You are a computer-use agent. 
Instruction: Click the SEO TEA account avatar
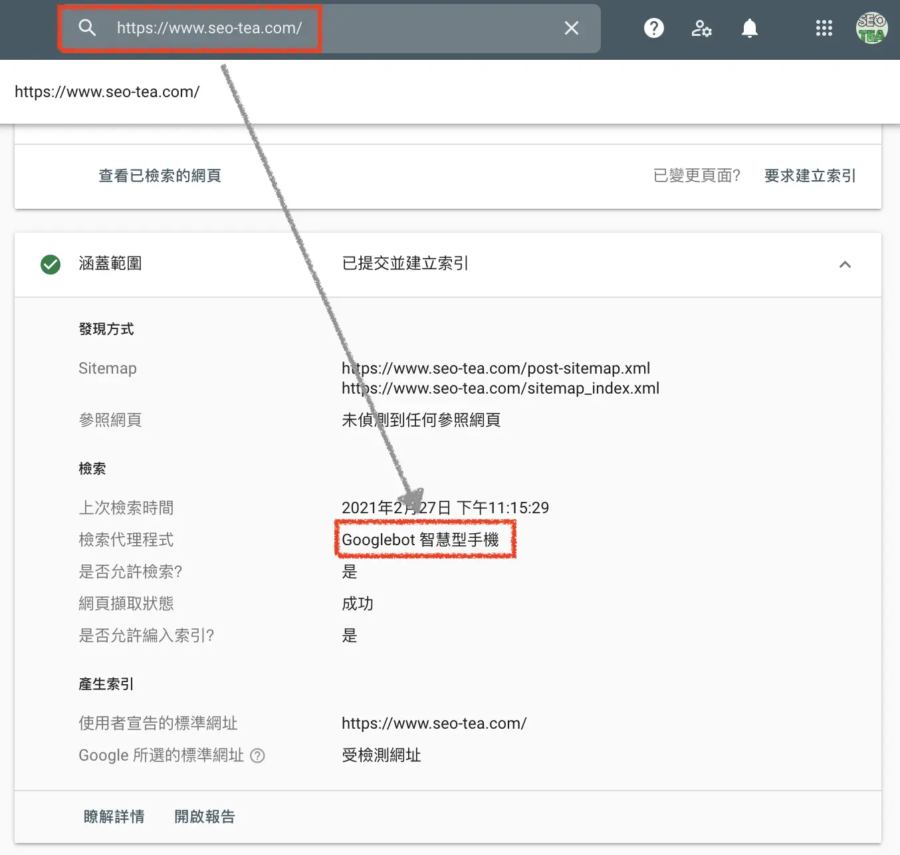(x=871, y=28)
